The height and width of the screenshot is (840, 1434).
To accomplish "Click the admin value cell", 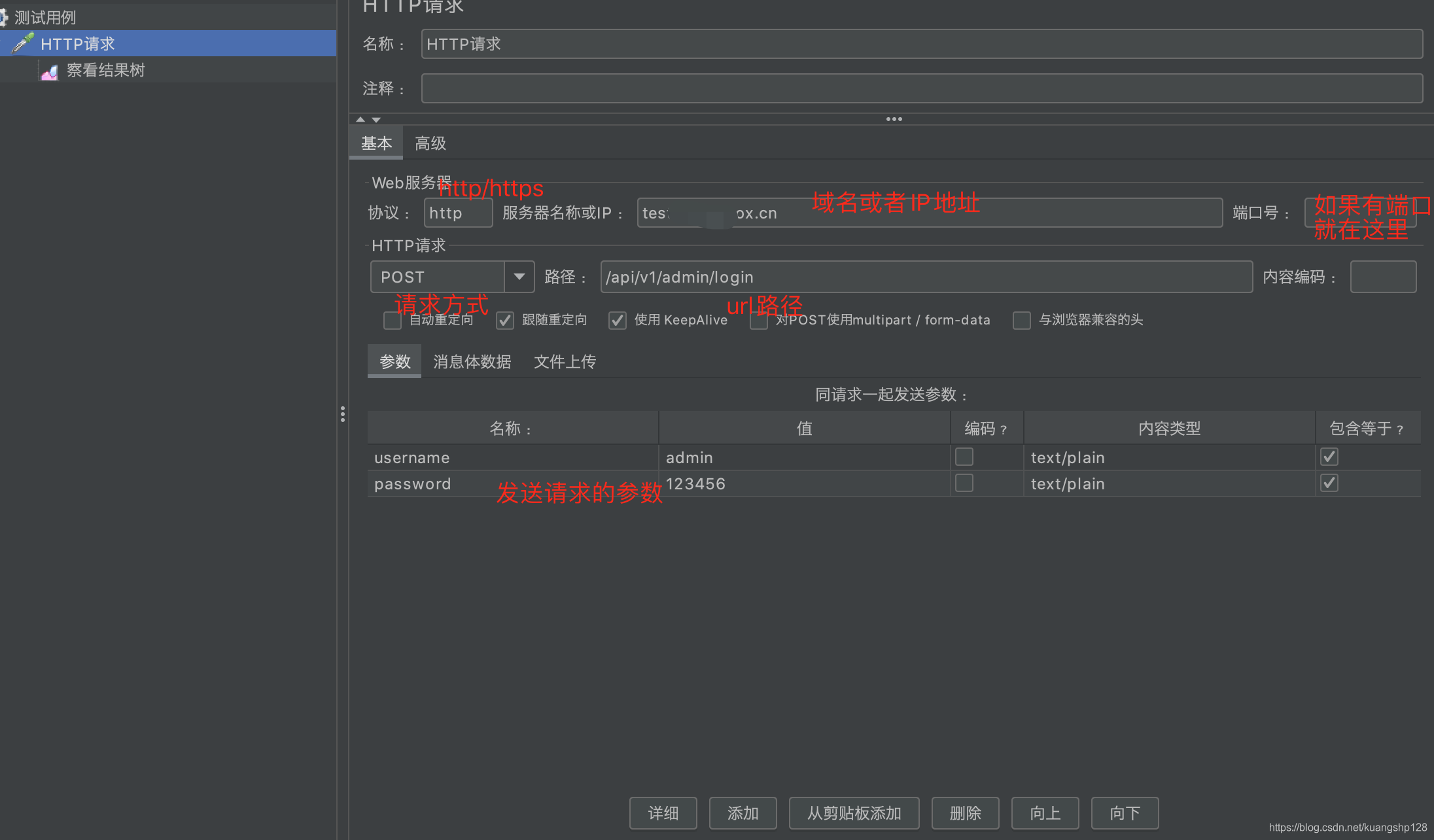I will click(x=805, y=457).
